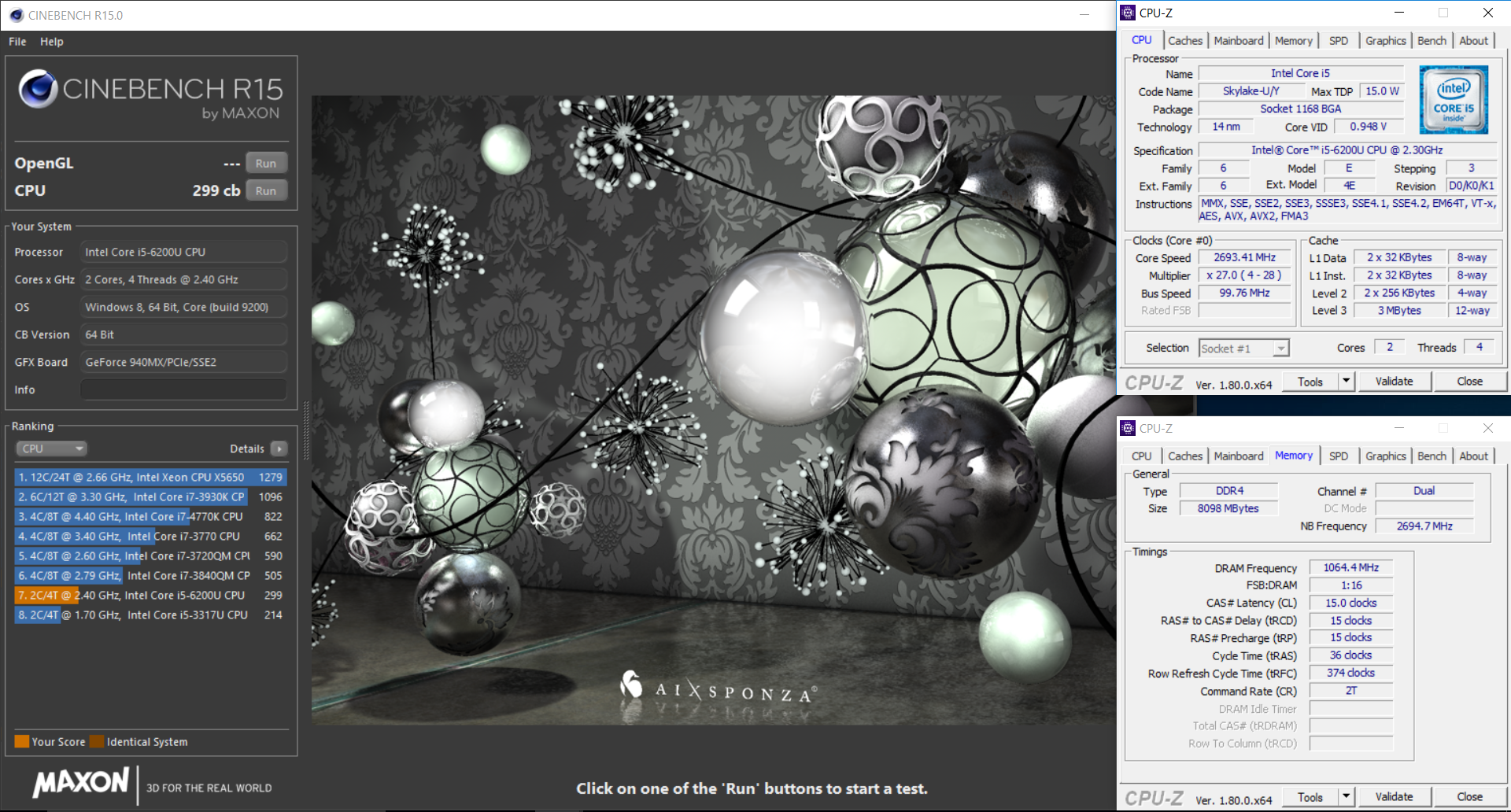Screen dimensions: 1511x812
Task: Click the Specification field i5-6200U CPU @ 2.30GHz
Action: [x=1347, y=150]
